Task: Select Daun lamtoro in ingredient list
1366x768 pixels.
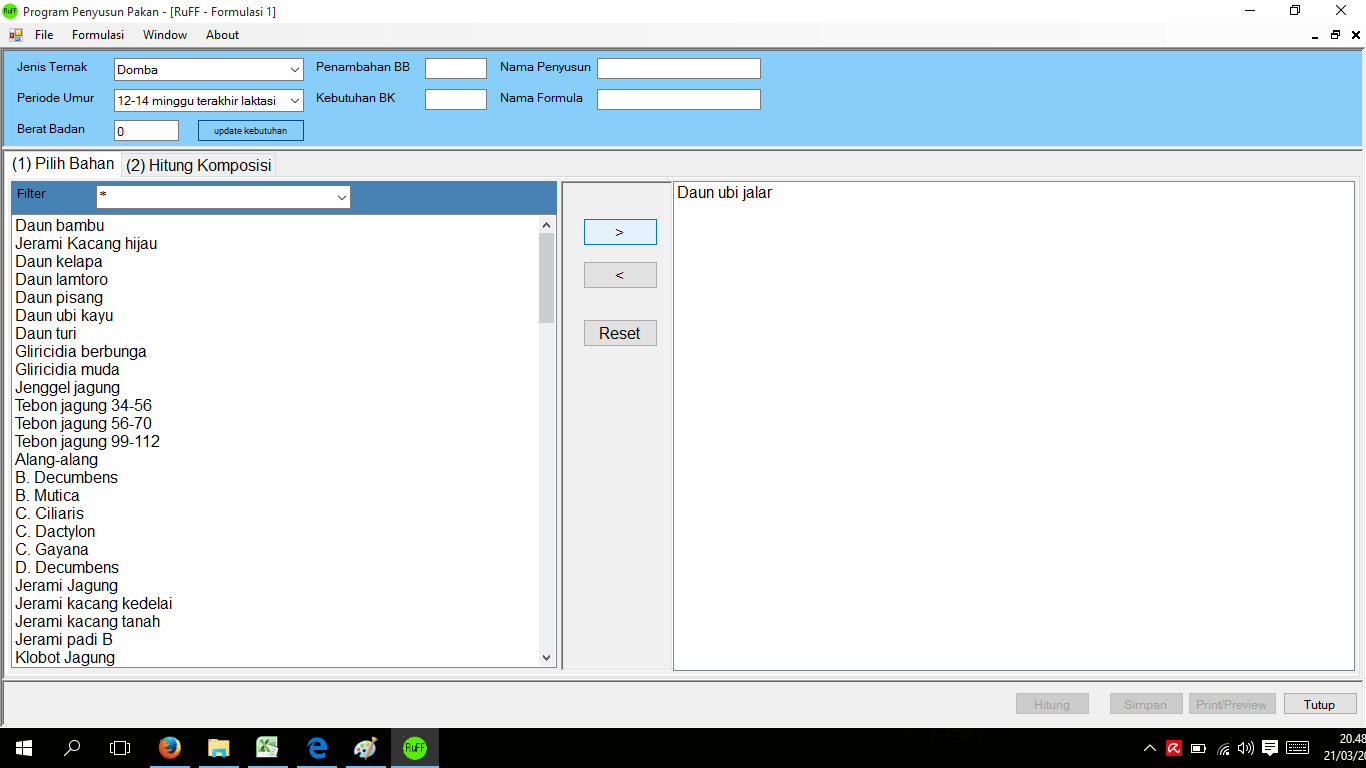Action: pos(62,280)
